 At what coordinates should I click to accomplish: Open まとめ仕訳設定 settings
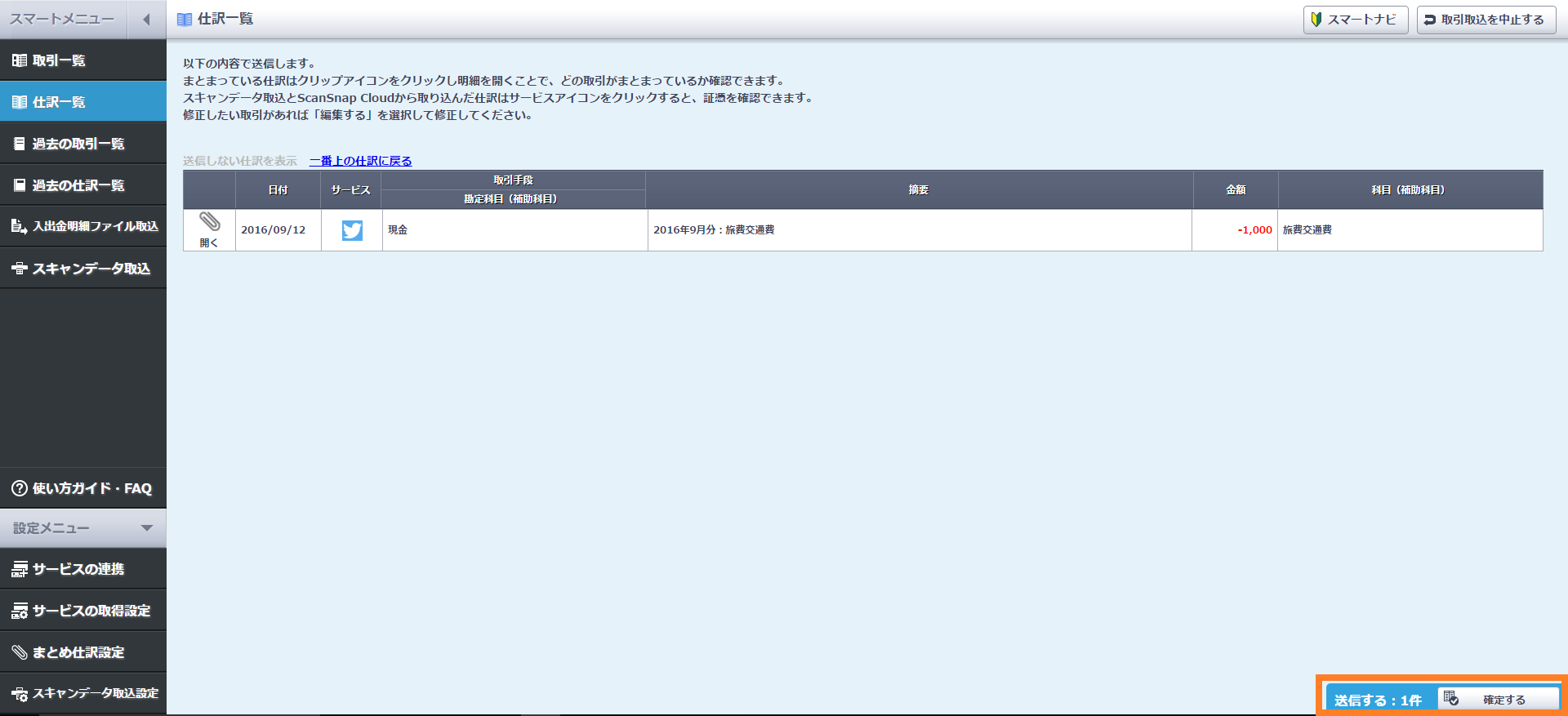(83, 652)
